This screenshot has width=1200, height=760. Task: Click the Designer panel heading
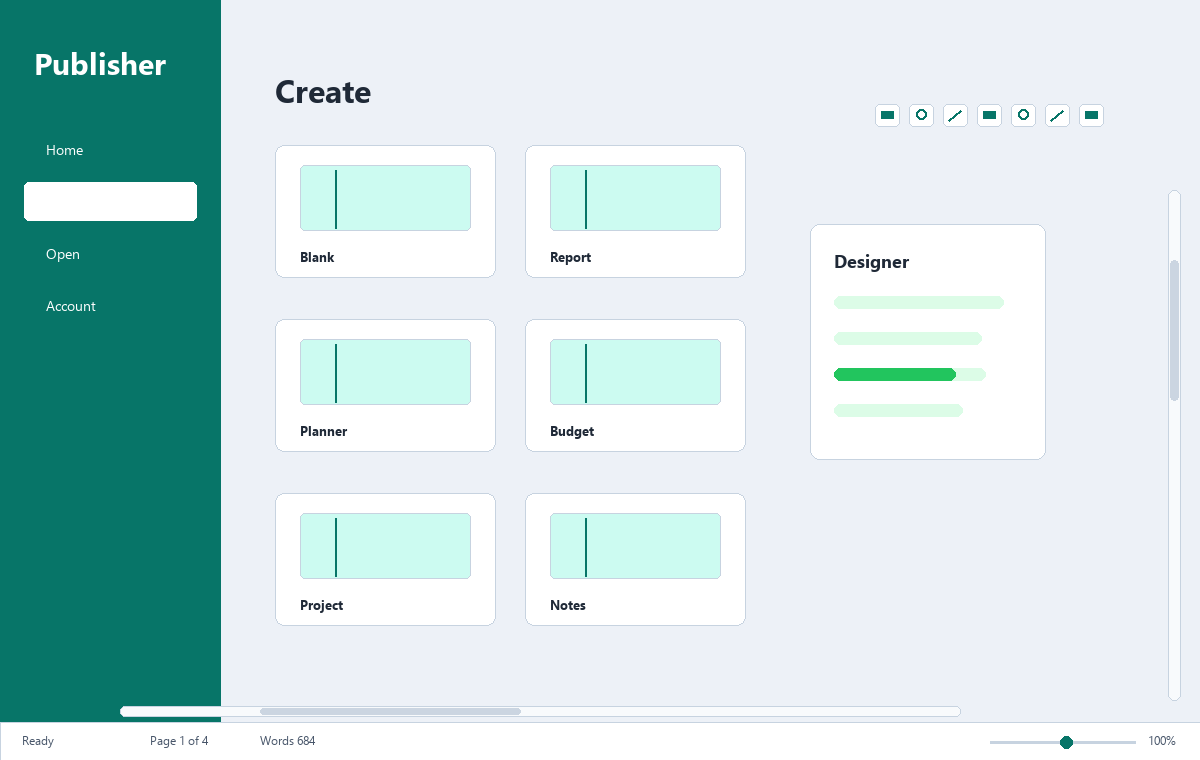(871, 262)
